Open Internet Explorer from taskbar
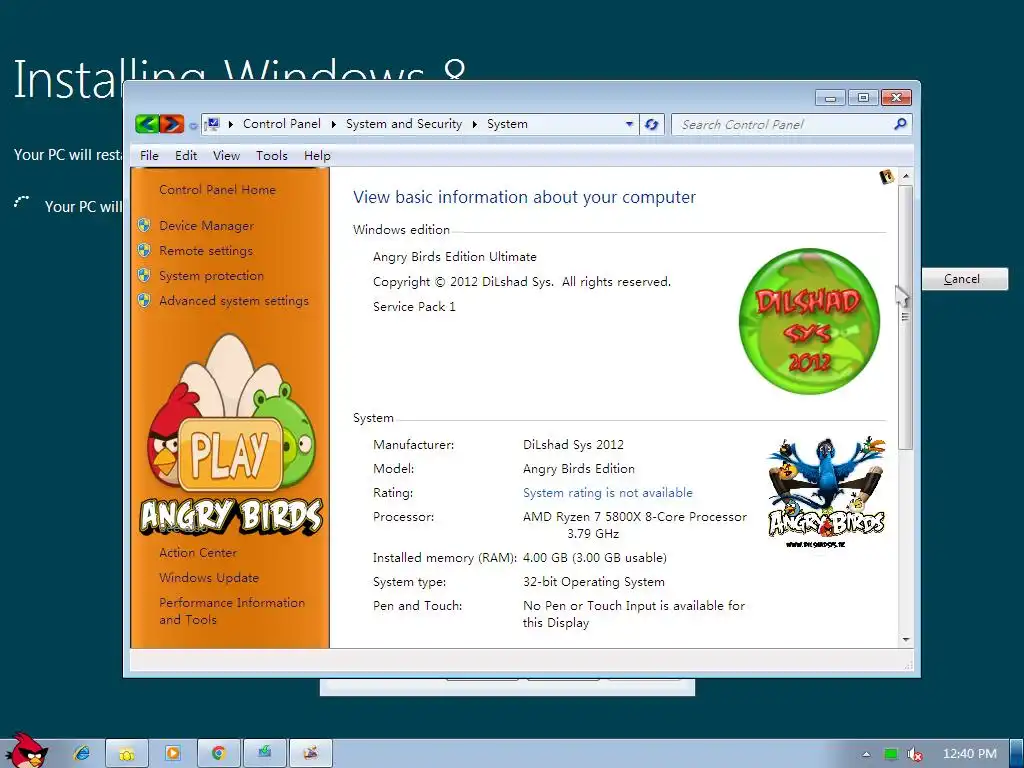 click(82, 753)
